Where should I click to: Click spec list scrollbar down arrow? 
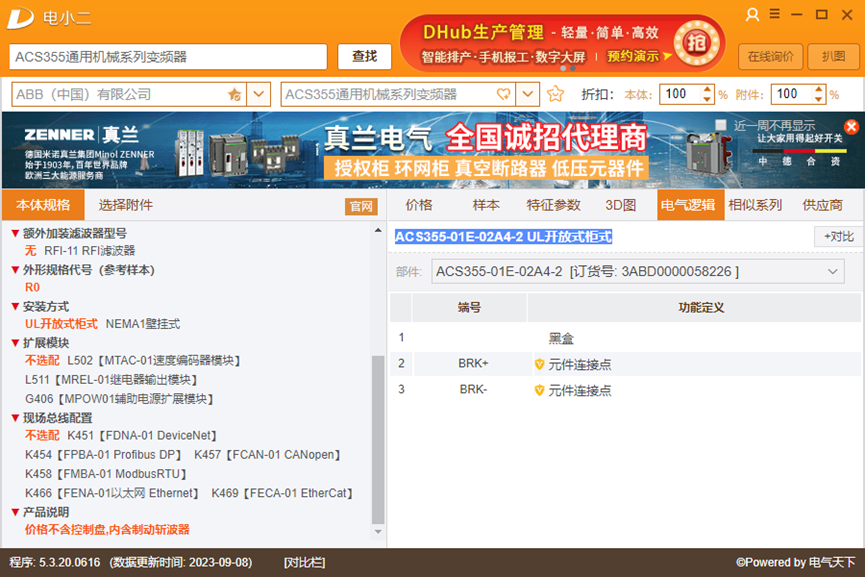click(x=378, y=532)
